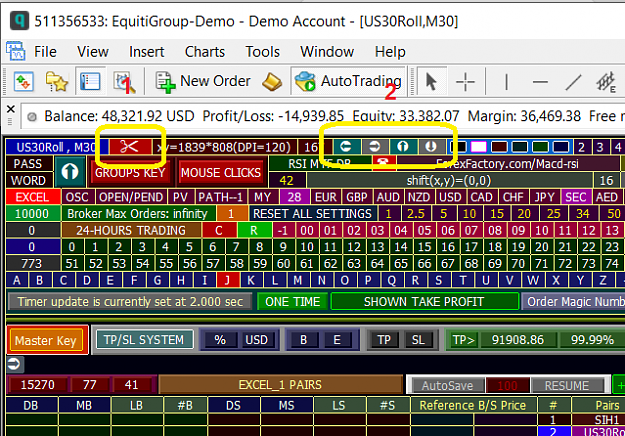Toggle the AutoTrading button

(x=348, y=81)
